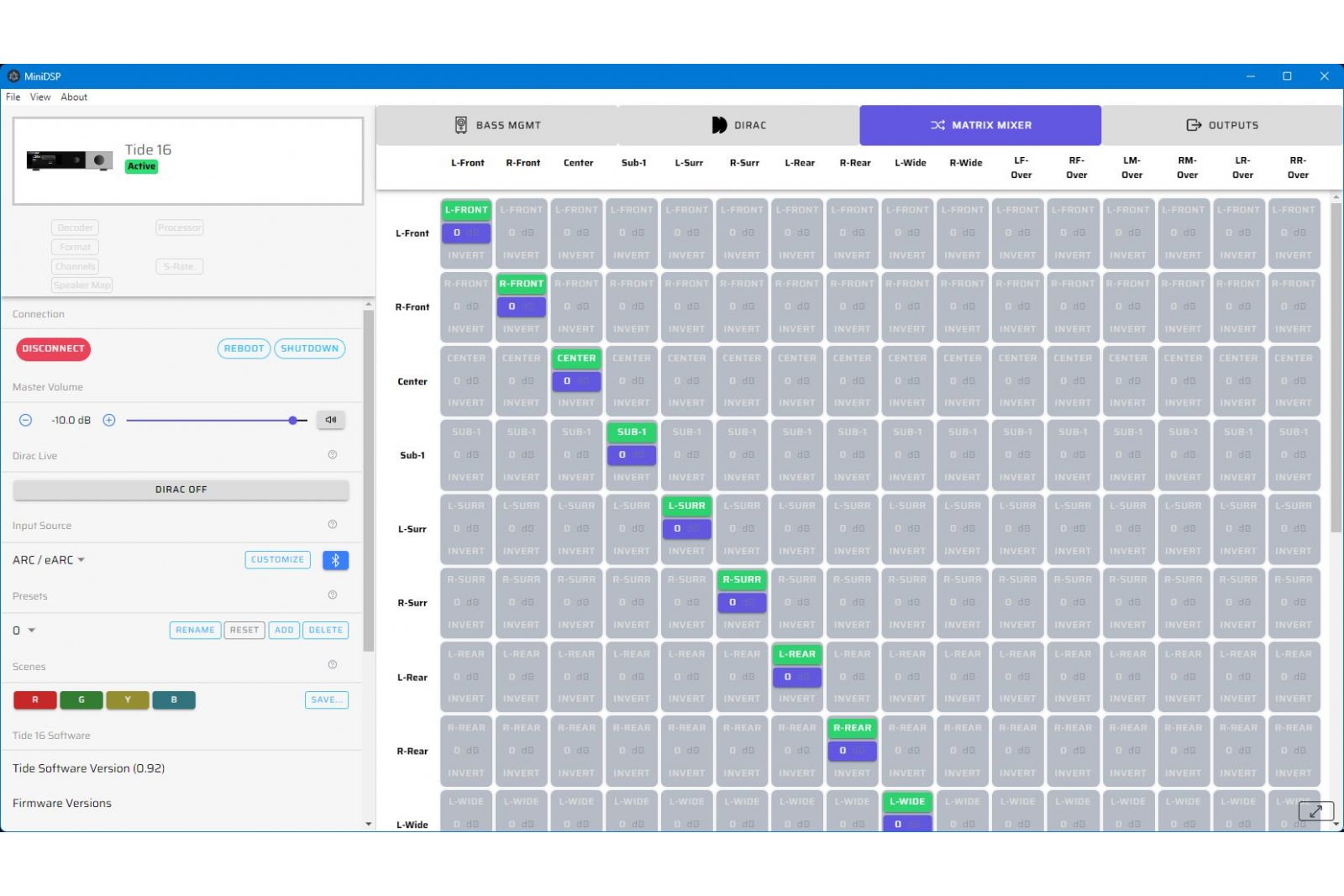The width and height of the screenshot is (1344, 896).
Task: Open the Scenes help icon
Action: 333,664
